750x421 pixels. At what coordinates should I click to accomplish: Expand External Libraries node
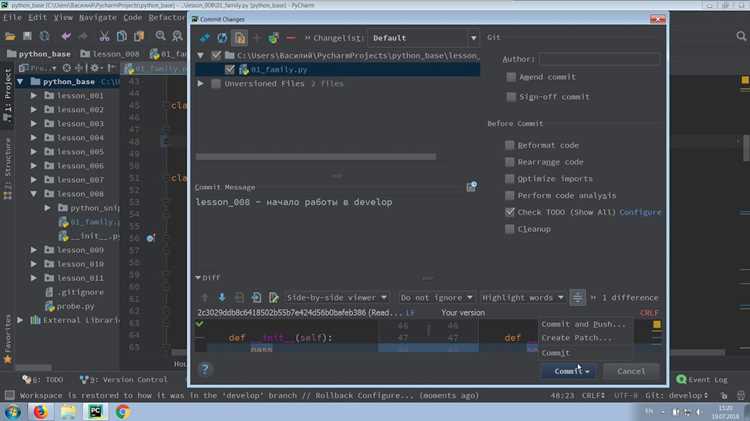[x=20, y=320]
